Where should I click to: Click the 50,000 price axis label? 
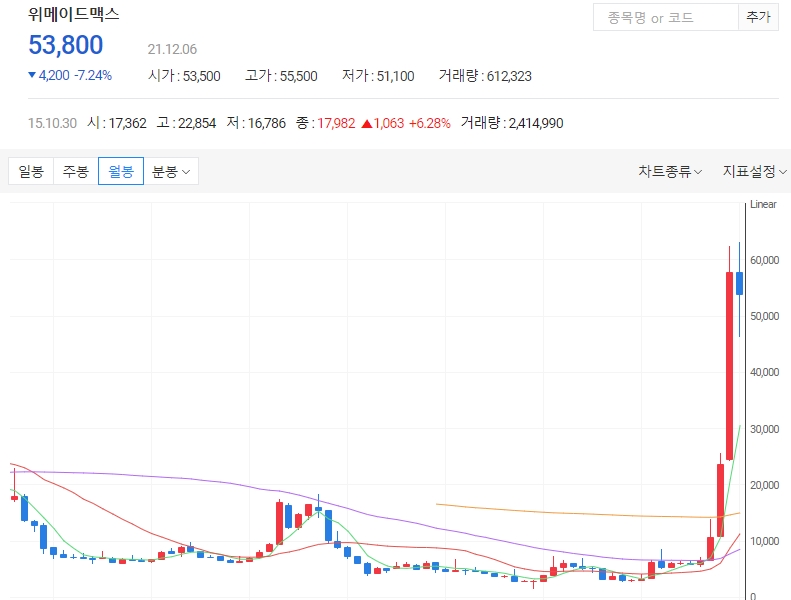point(765,316)
